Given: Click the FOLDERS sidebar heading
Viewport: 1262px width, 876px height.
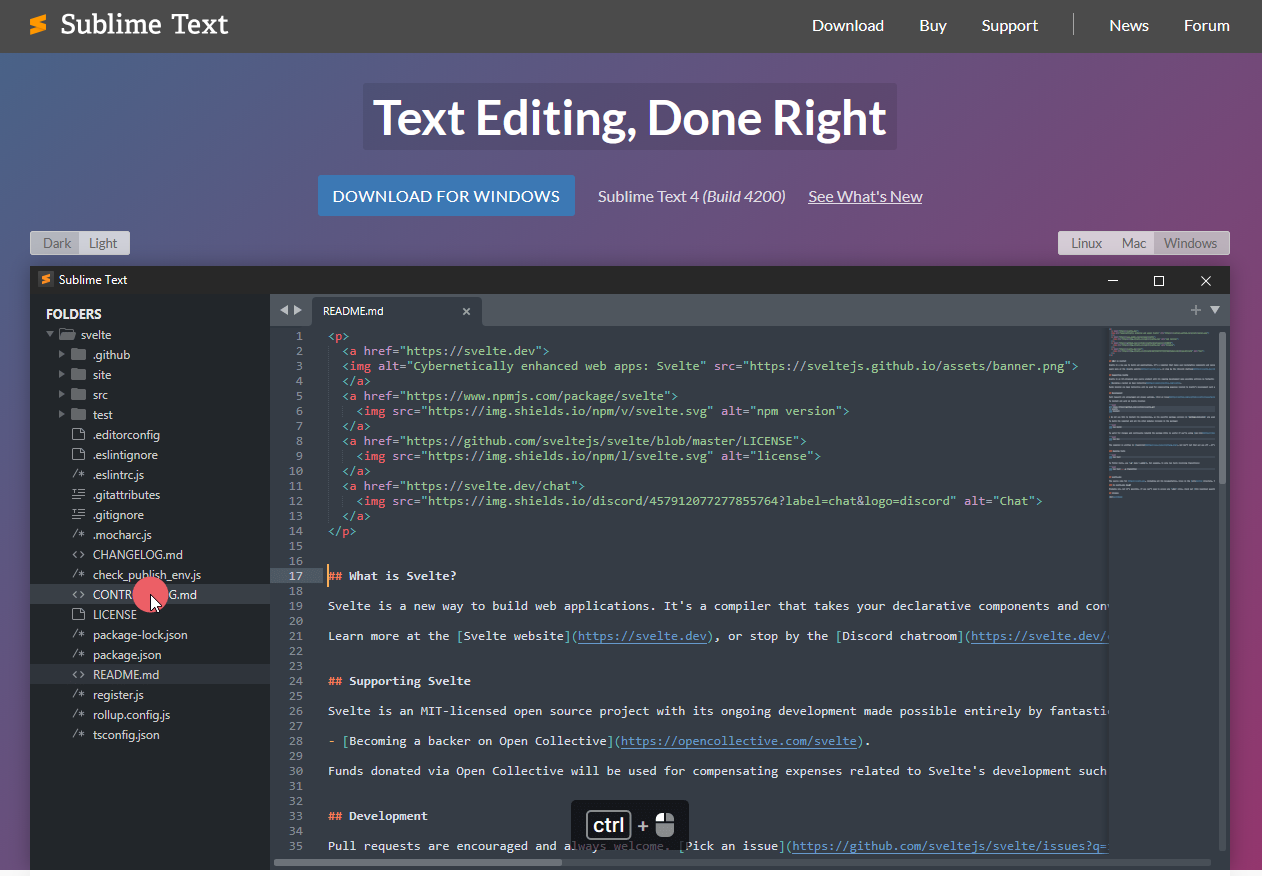Looking at the screenshot, I should click(x=74, y=314).
